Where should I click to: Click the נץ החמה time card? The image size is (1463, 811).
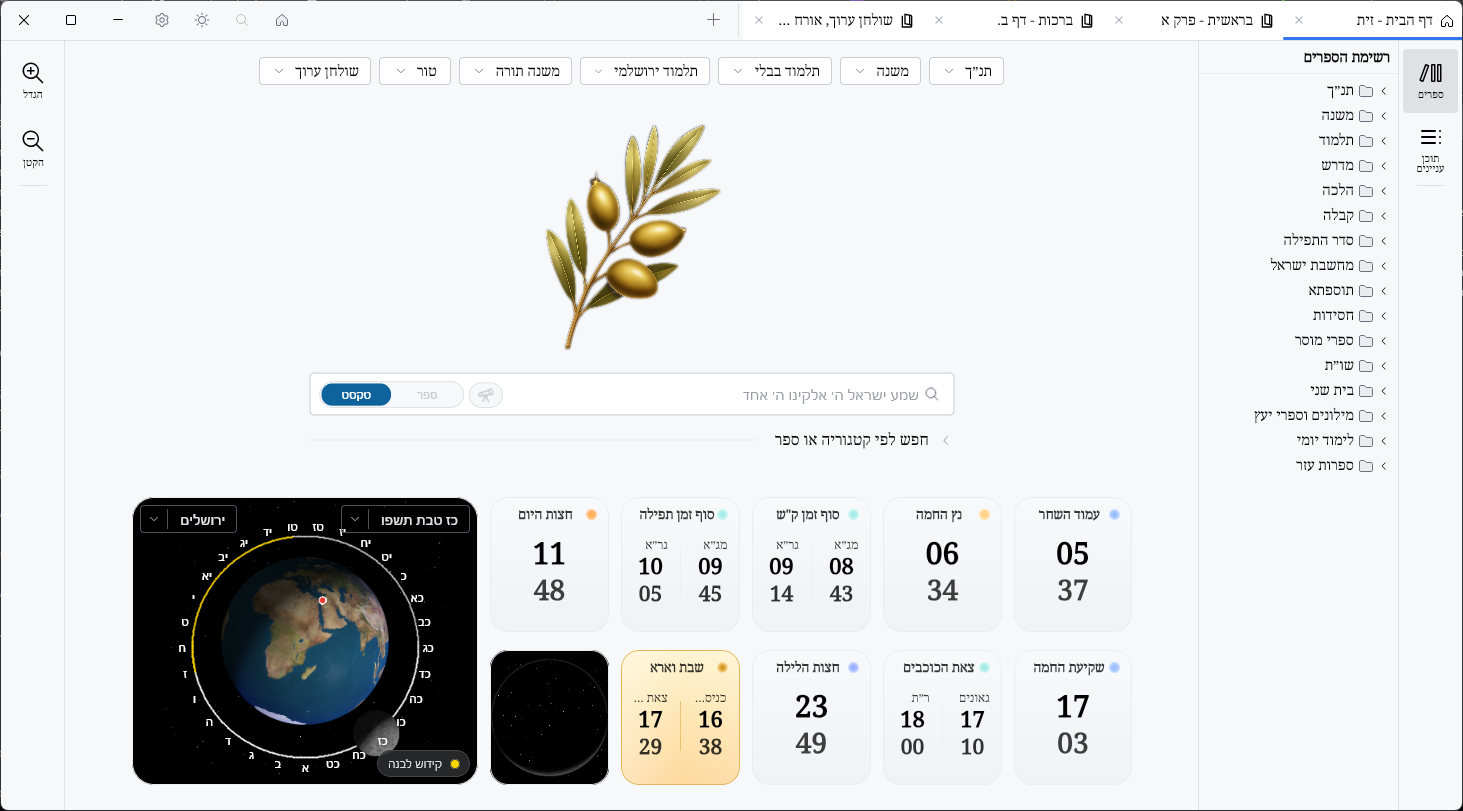942,565
